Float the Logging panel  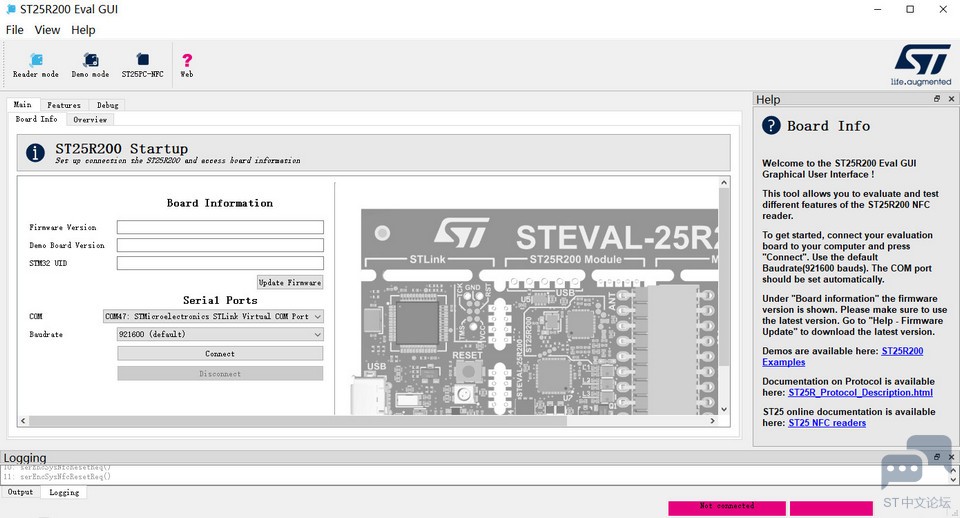pos(937,457)
